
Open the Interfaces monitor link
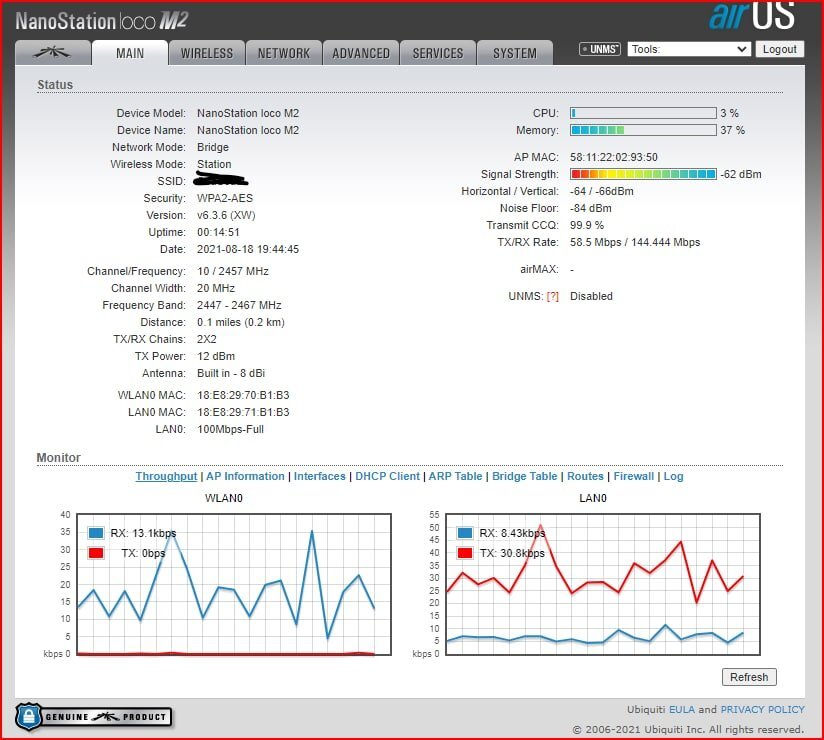pos(320,476)
